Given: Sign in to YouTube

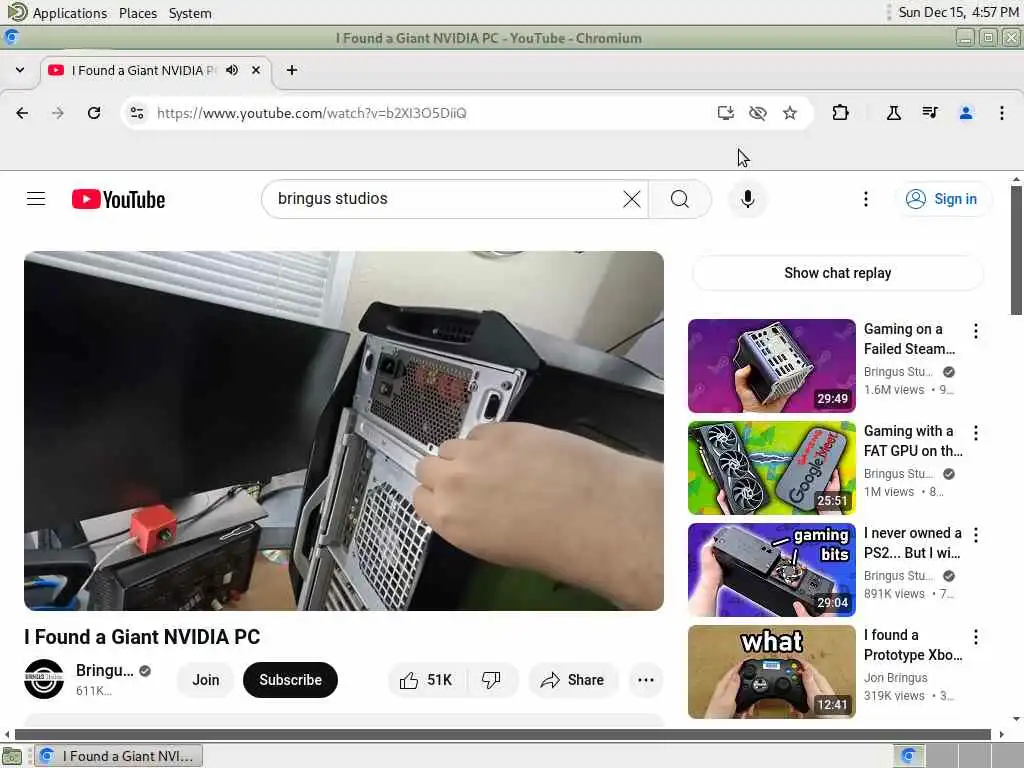Looking at the screenshot, I should point(942,199).
